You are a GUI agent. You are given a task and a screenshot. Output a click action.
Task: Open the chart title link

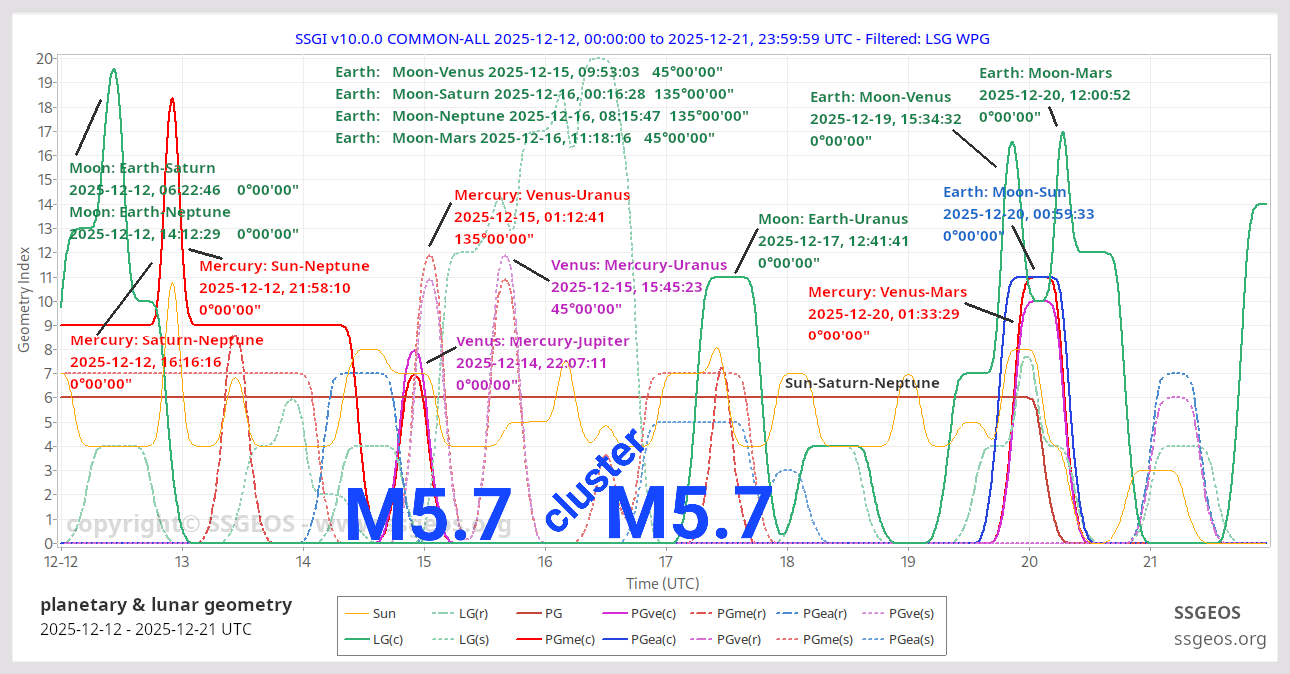click(643, 39)
